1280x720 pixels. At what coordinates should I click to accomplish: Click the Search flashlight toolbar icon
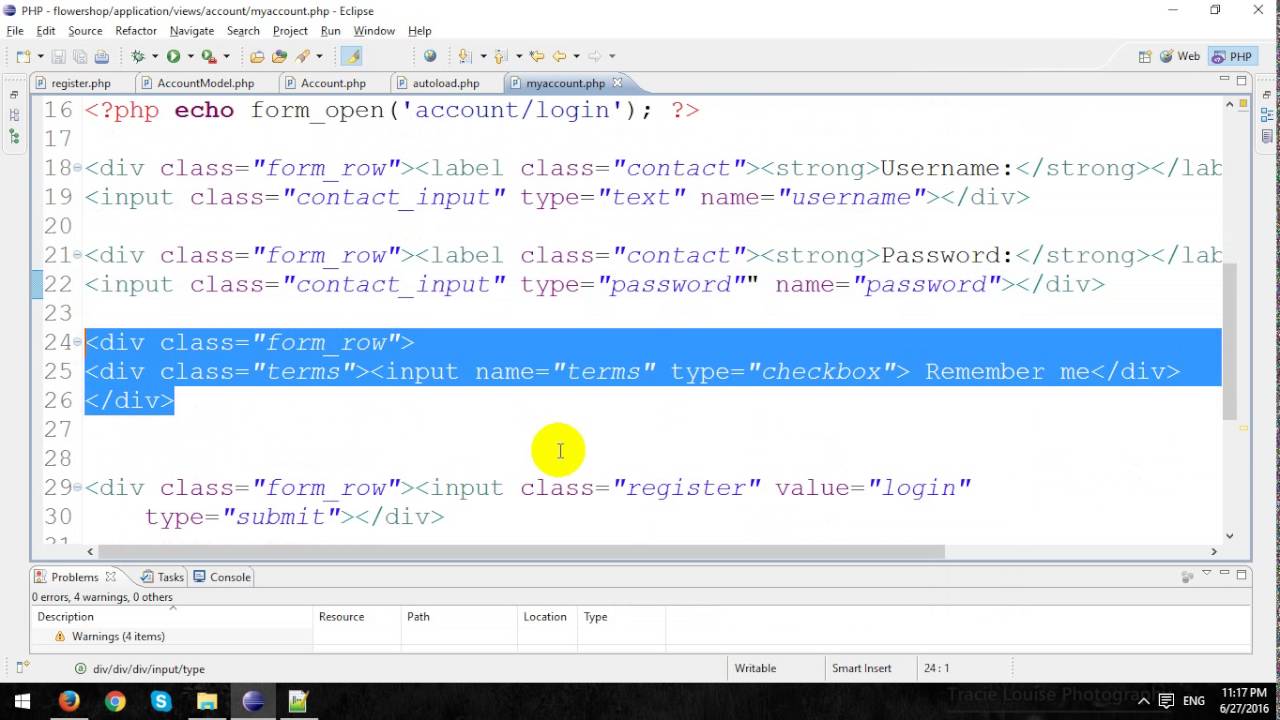303,57
